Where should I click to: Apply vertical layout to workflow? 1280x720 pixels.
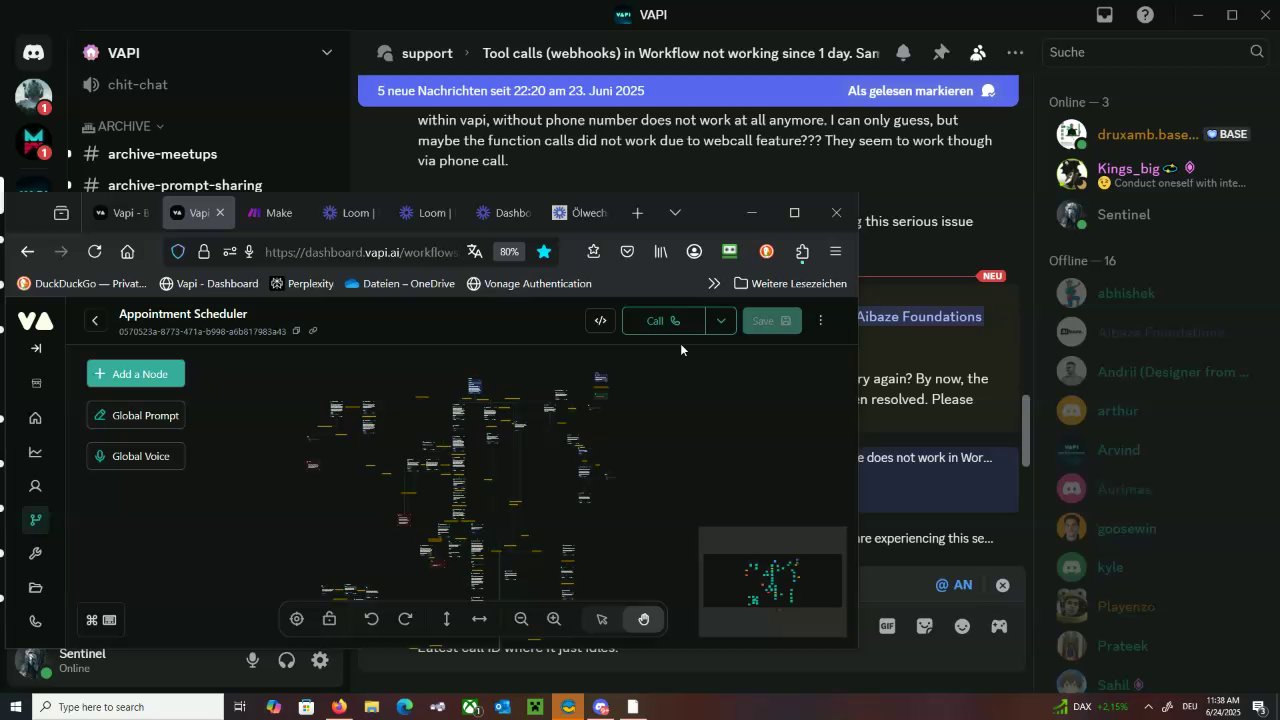(447, 619)
